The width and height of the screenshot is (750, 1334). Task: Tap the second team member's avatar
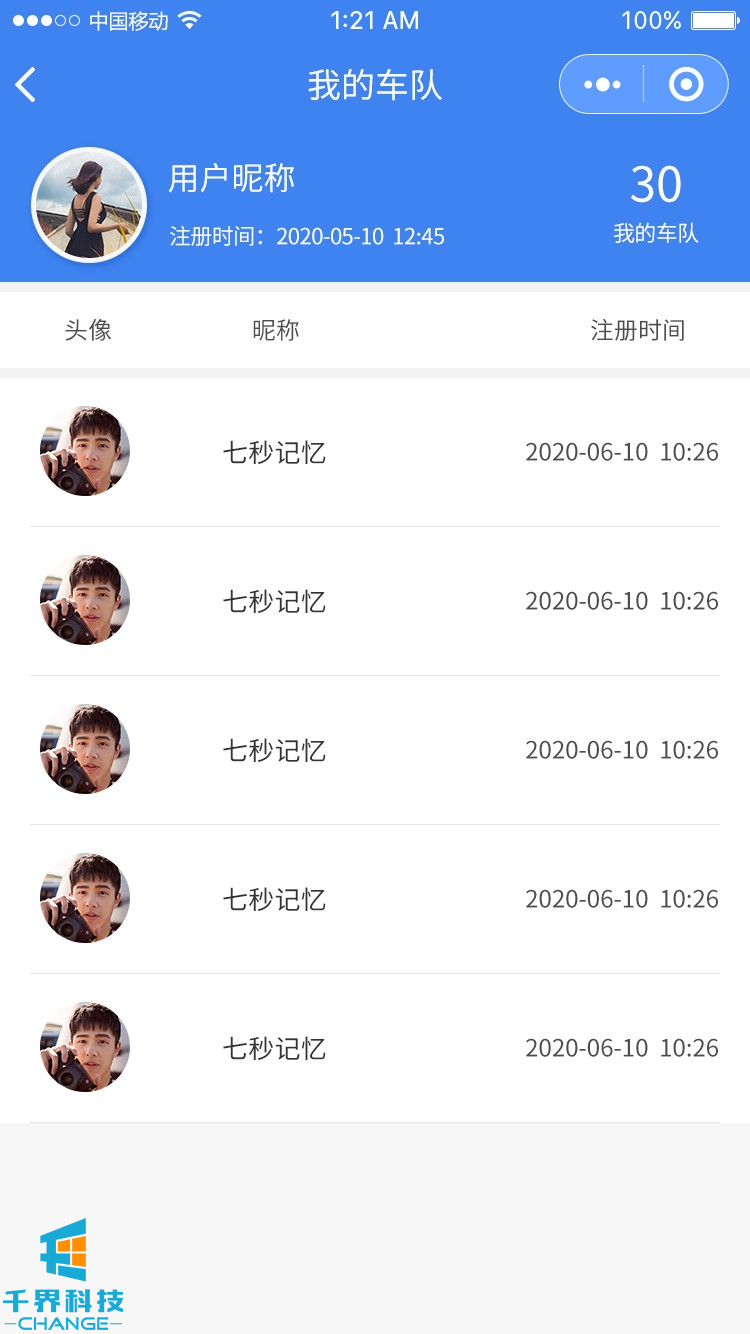[85, 600]
